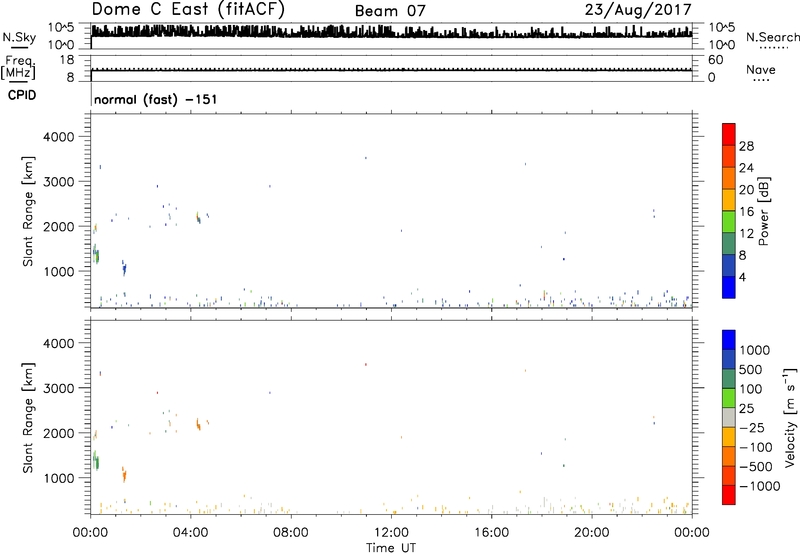Click the "18" frequency axis tick
The width and height of the screenshot is (800, 554).
[x=67, y=60]
